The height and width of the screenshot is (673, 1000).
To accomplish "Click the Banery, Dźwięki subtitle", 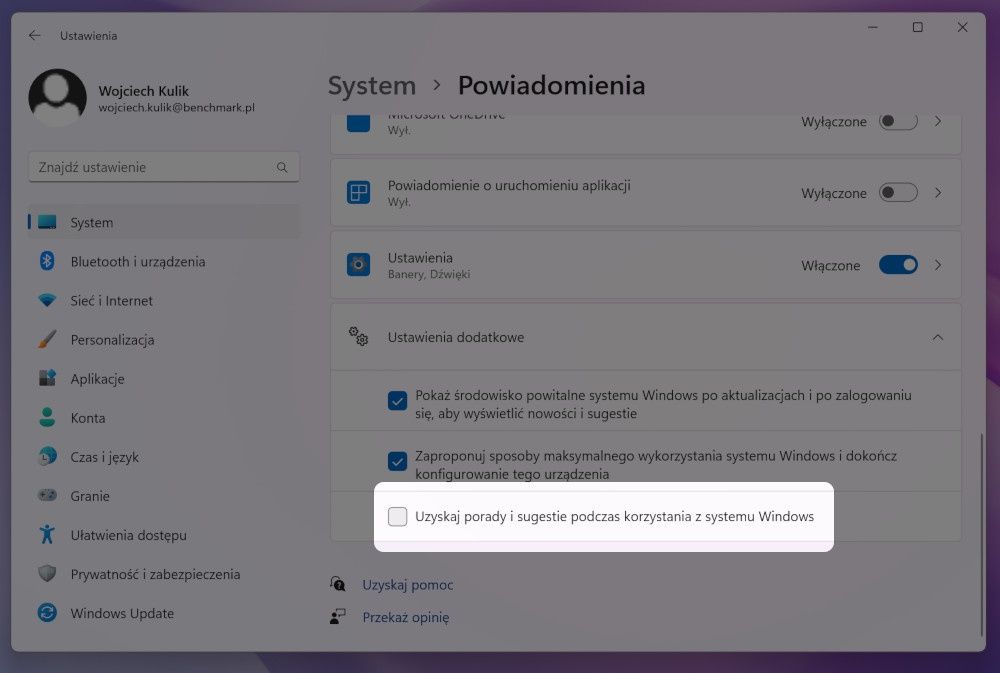I will point(429,274).
